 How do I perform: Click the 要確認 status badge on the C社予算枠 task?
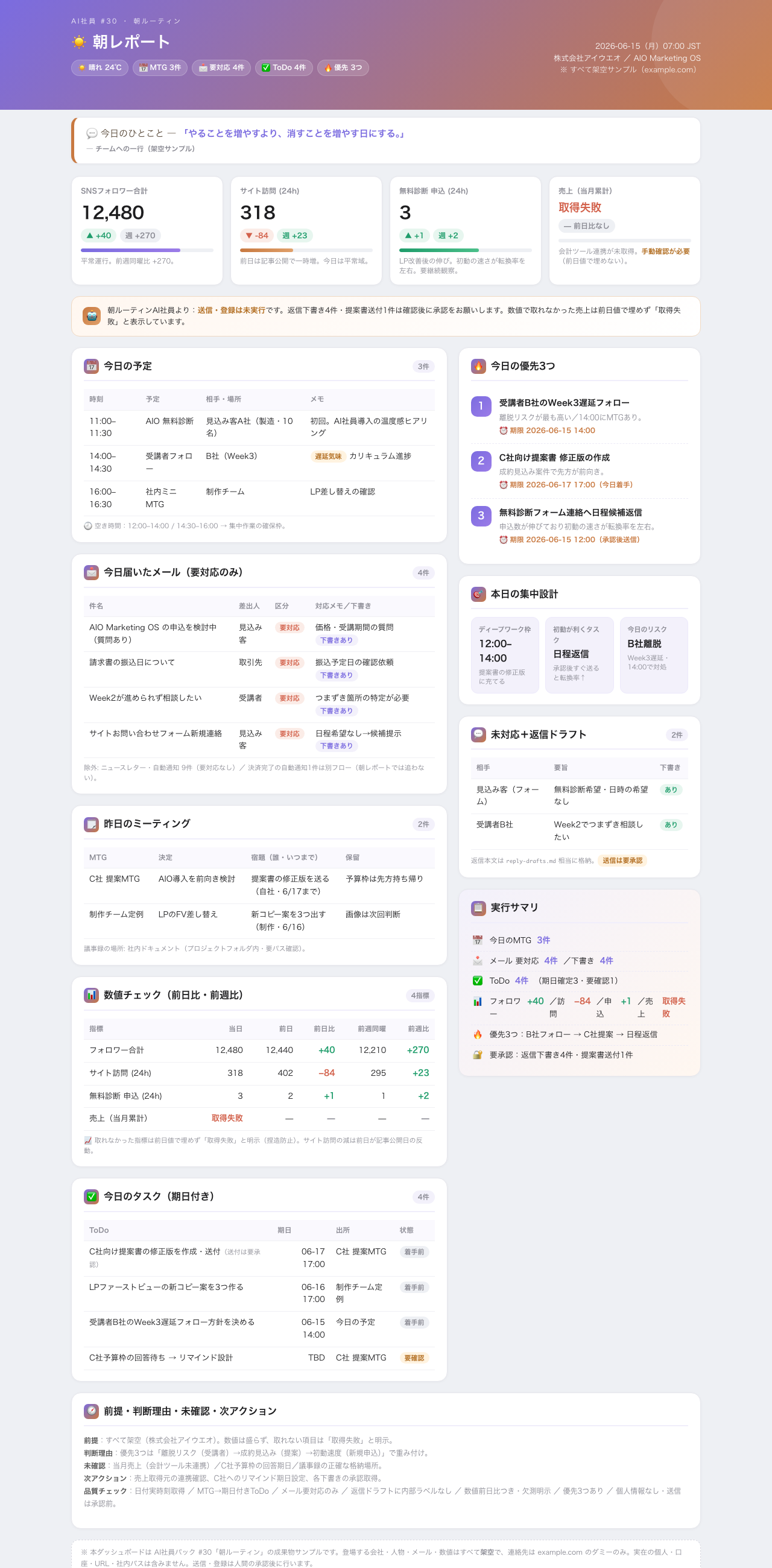point(414,1358)
